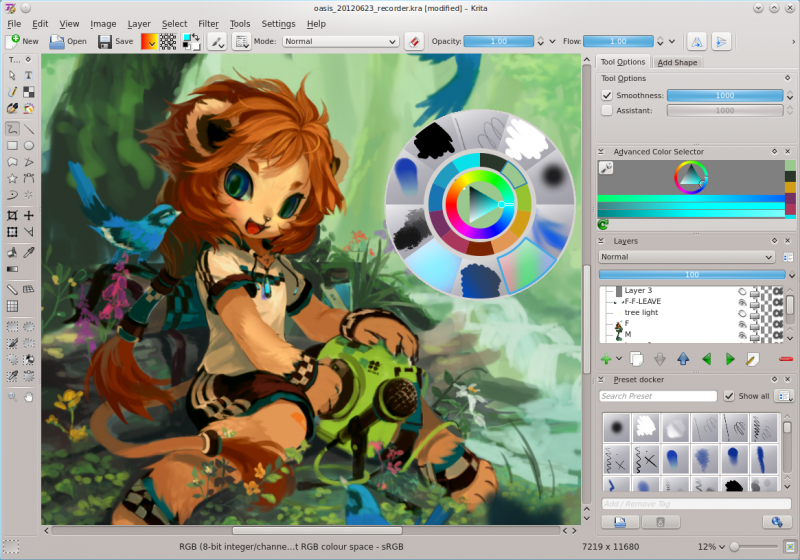The width and height of the screenshot is (800, 560).
Task: Select the straight Line tool
Action: (29, 129)
